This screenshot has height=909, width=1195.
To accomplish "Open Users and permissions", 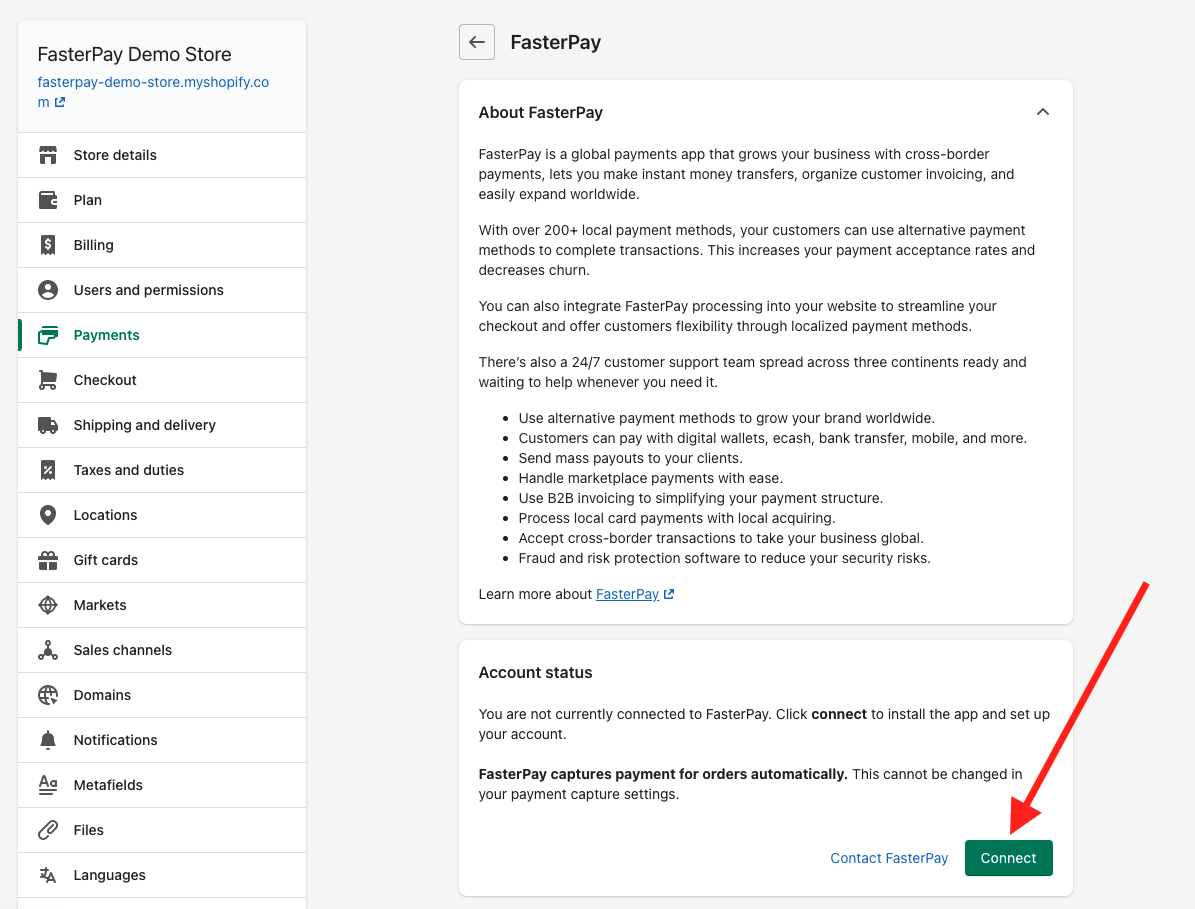I will coord(162,290).
